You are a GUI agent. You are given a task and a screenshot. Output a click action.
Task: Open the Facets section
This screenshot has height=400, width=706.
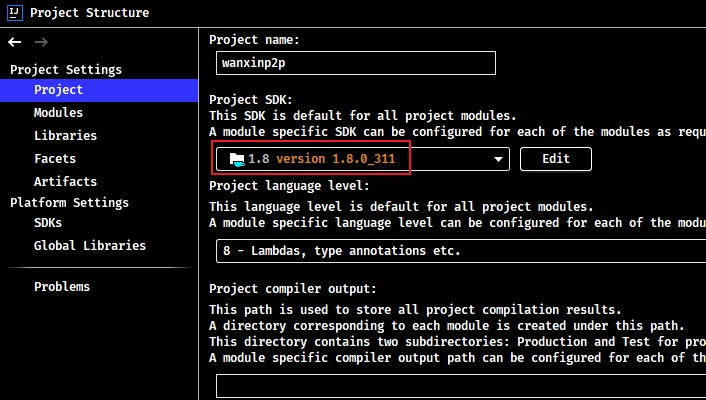55,159
